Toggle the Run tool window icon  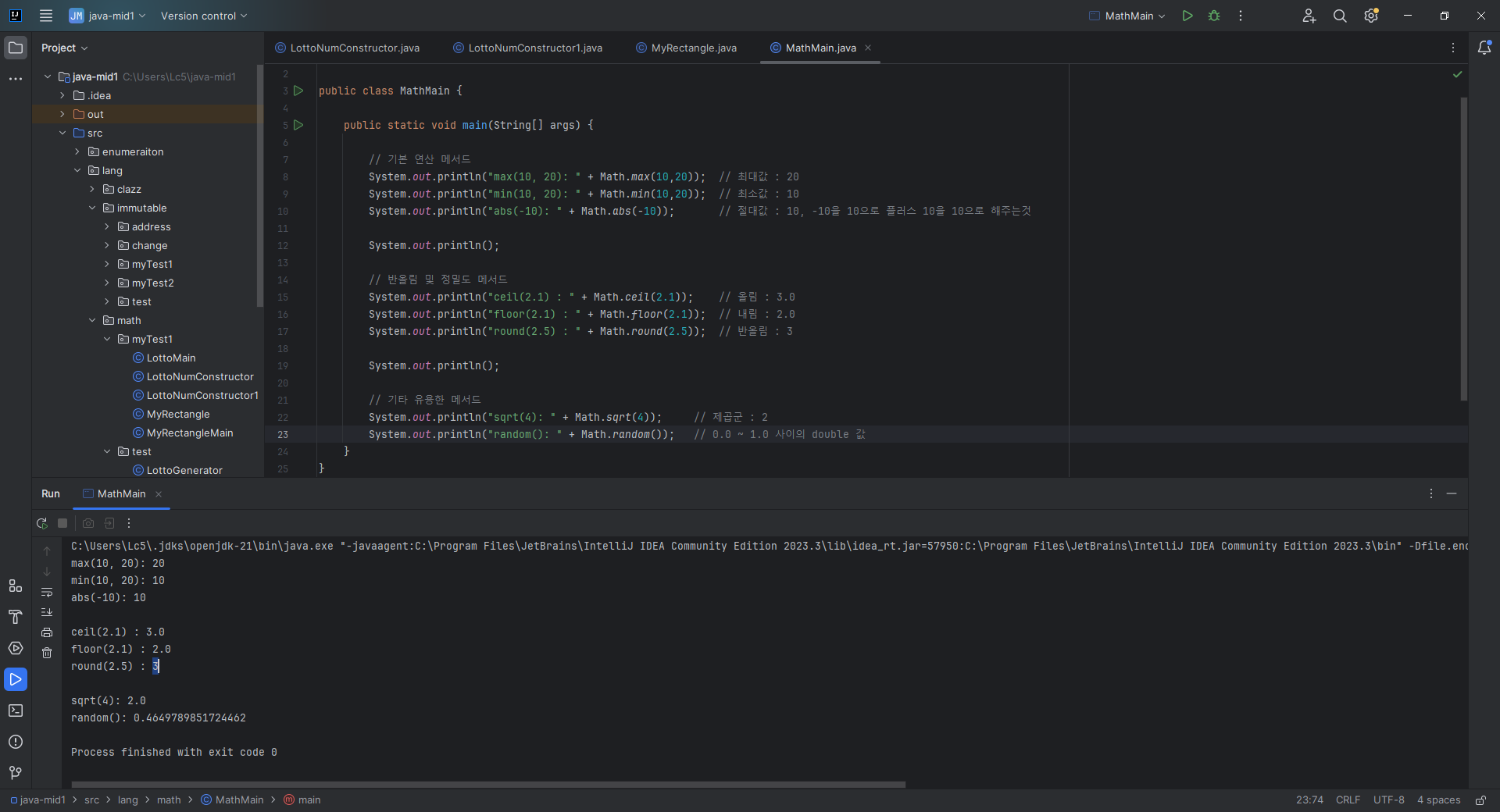(x=16, y=679)
